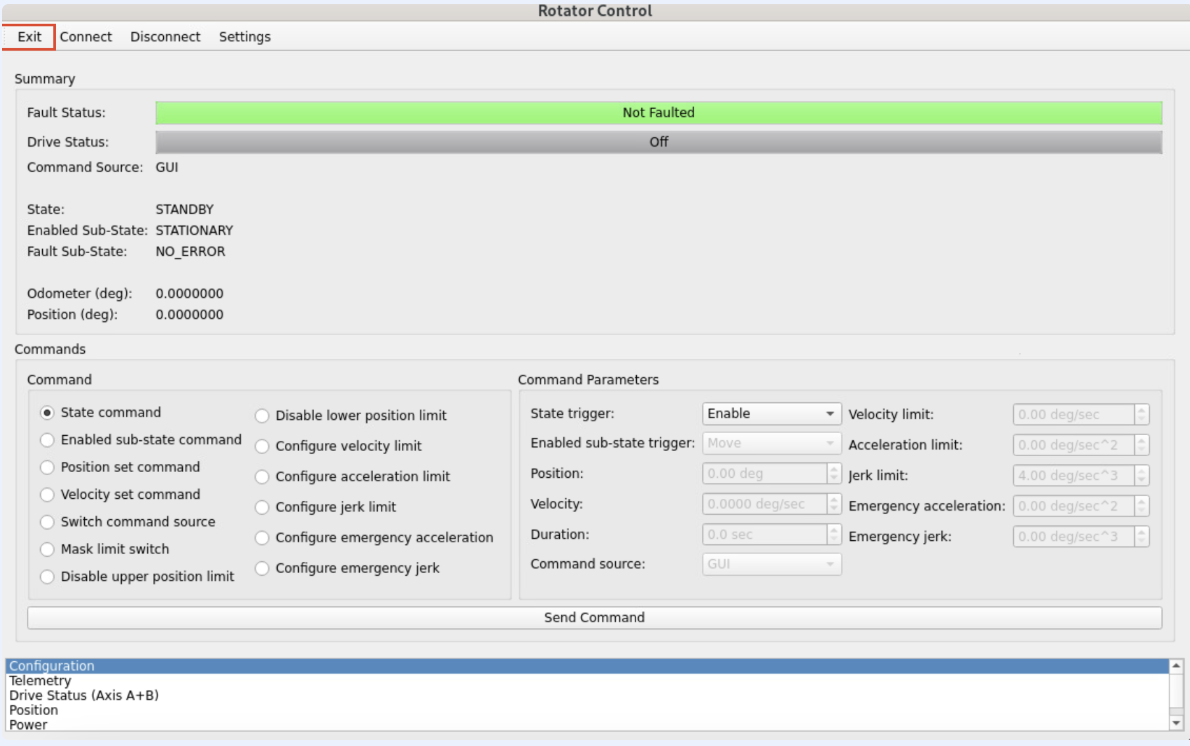The height and width of the screenshot is (746, 1190).
Task: Select Enabled sub-state command radio button
Action: [47, 440]
